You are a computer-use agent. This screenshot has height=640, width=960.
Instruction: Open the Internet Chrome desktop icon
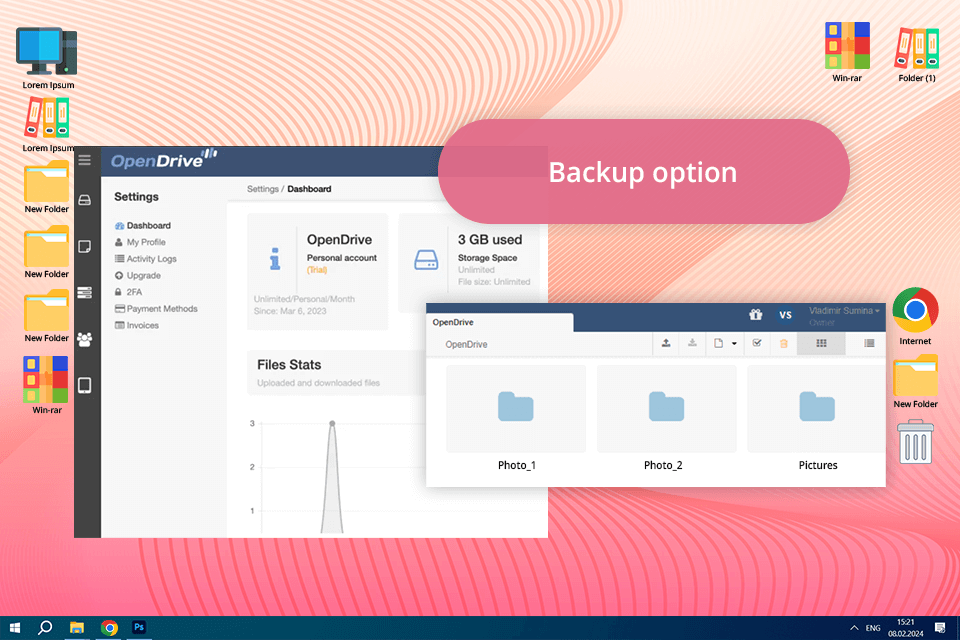click(915, 316)
